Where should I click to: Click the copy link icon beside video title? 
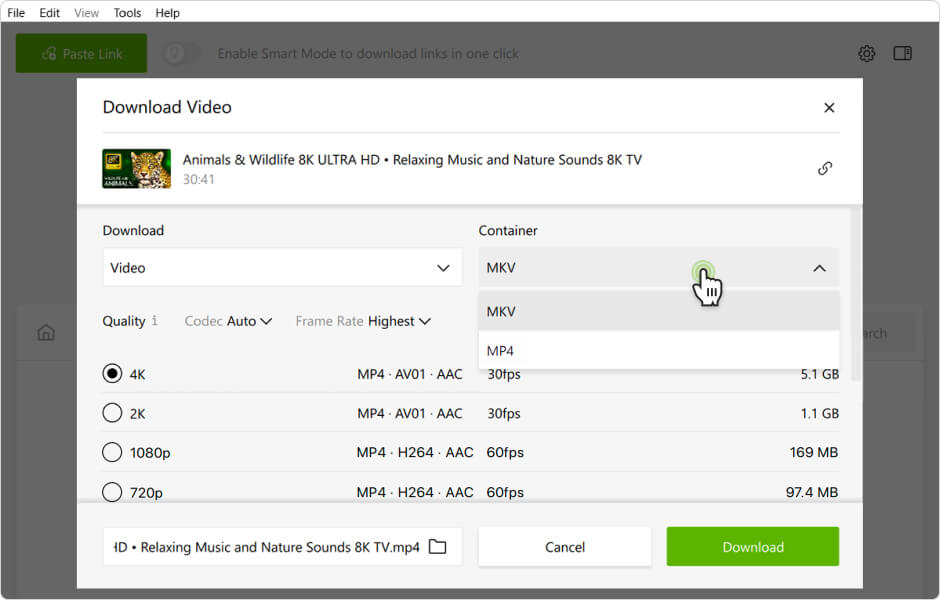click(825, 168)
